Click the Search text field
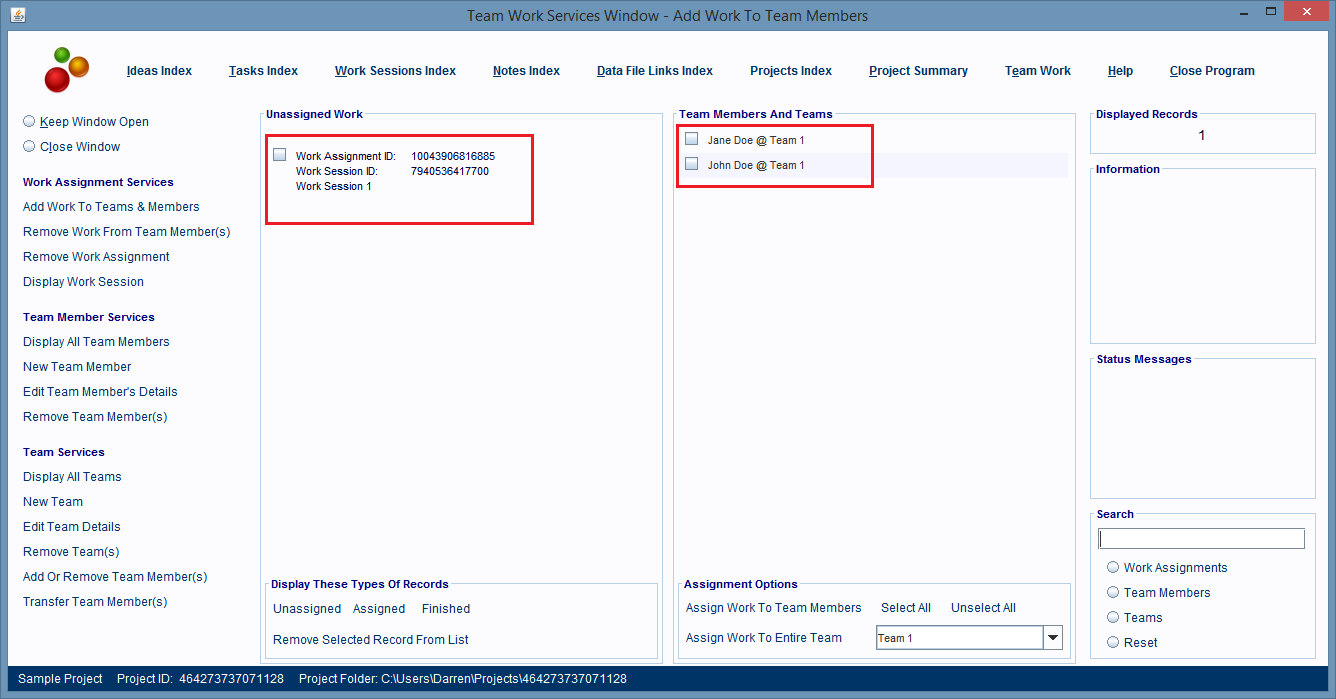The height and width of the screenshot is (699, 1336). coord(1201,539)
